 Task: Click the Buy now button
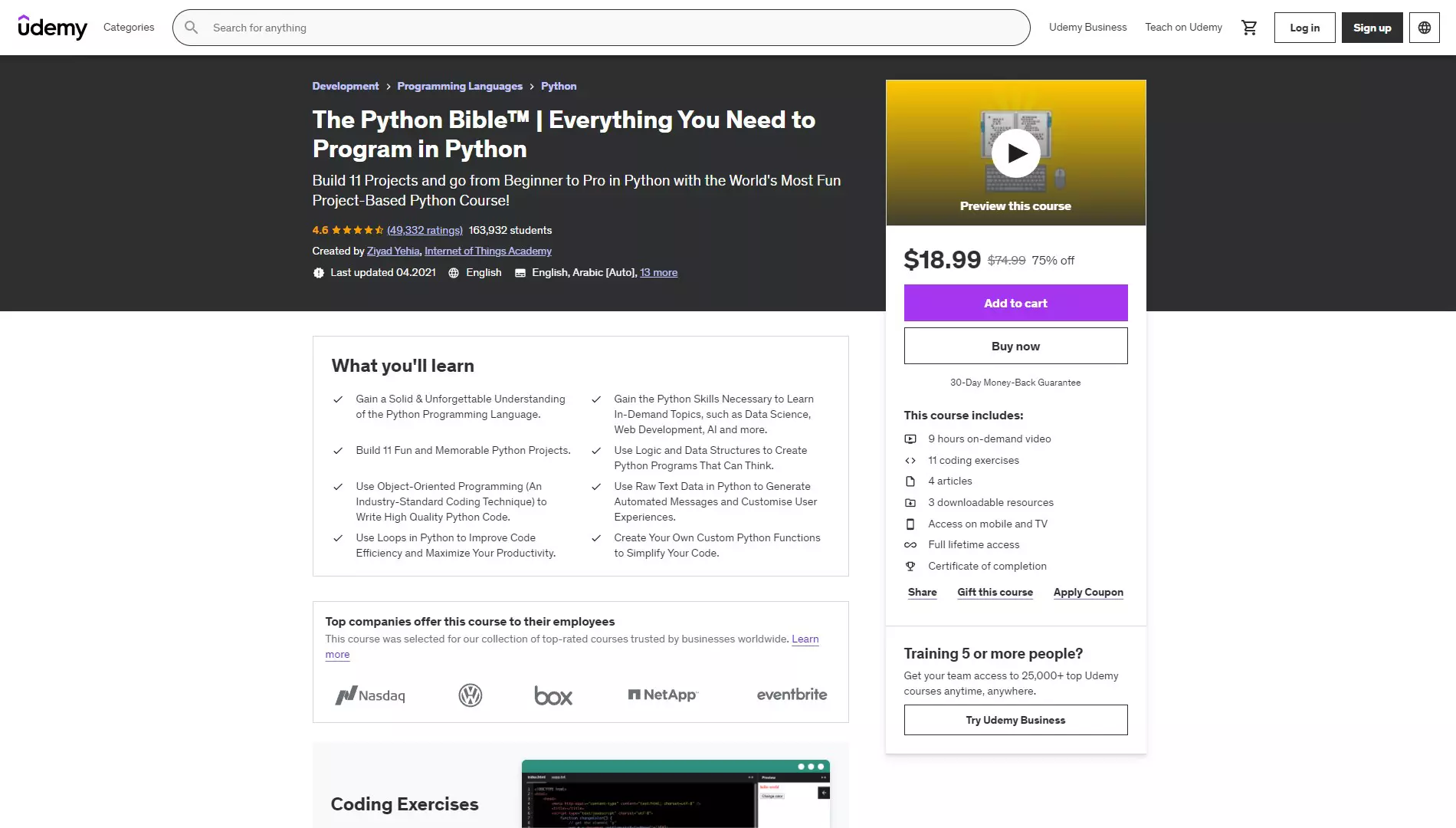click(x=1015, y=346)
